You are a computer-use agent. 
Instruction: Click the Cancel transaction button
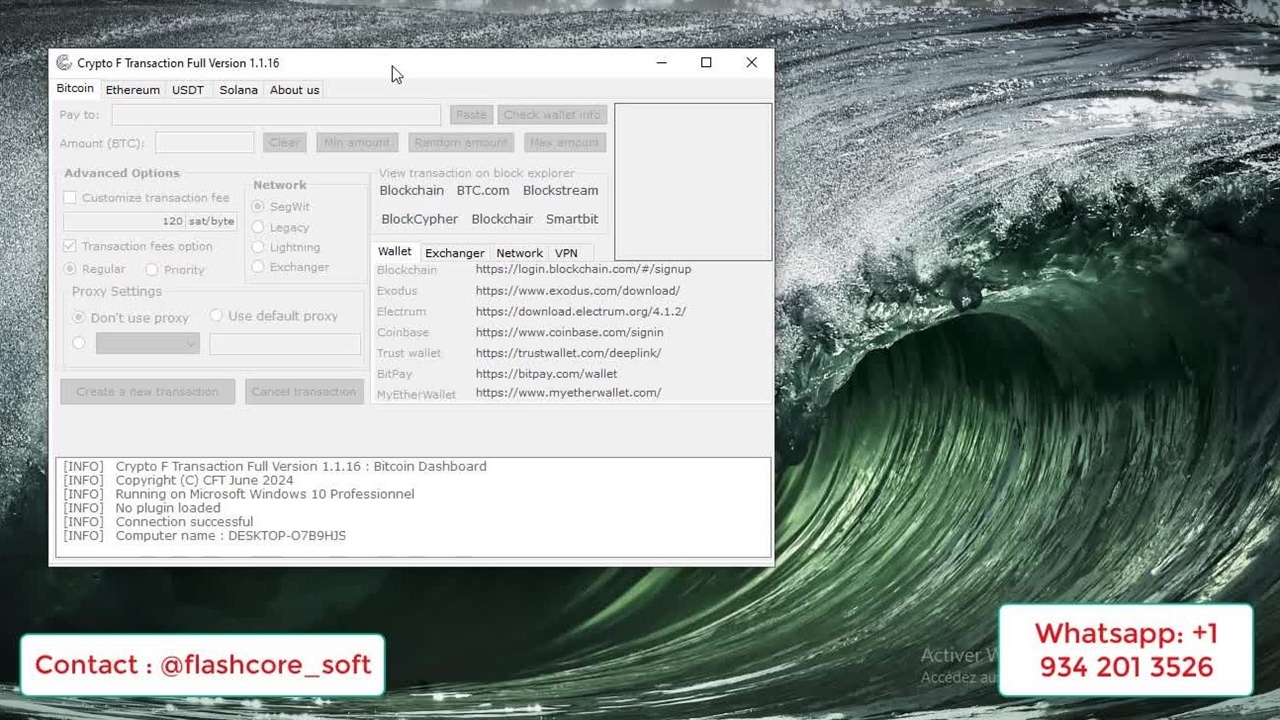[304, 392]
